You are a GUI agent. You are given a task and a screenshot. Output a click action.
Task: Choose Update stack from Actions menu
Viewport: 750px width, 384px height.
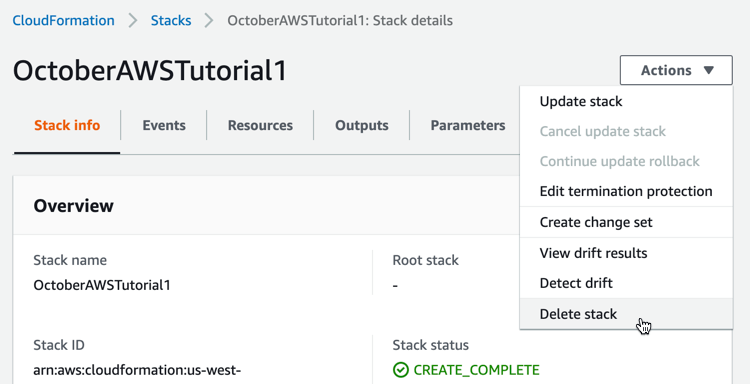626,101
